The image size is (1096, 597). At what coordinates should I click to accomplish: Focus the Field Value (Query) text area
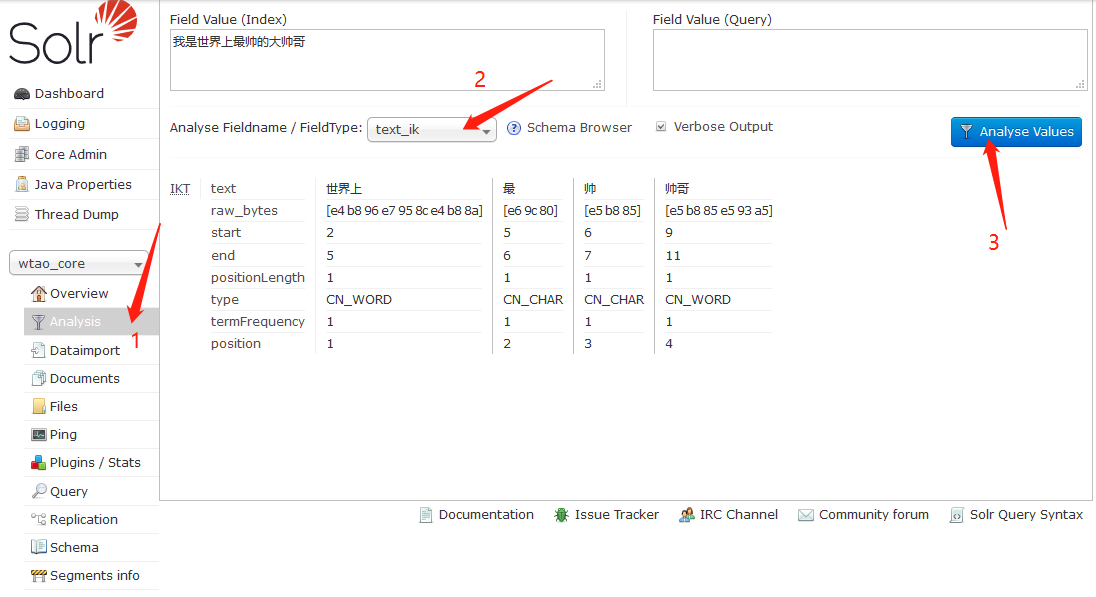(x=870, y=60)
